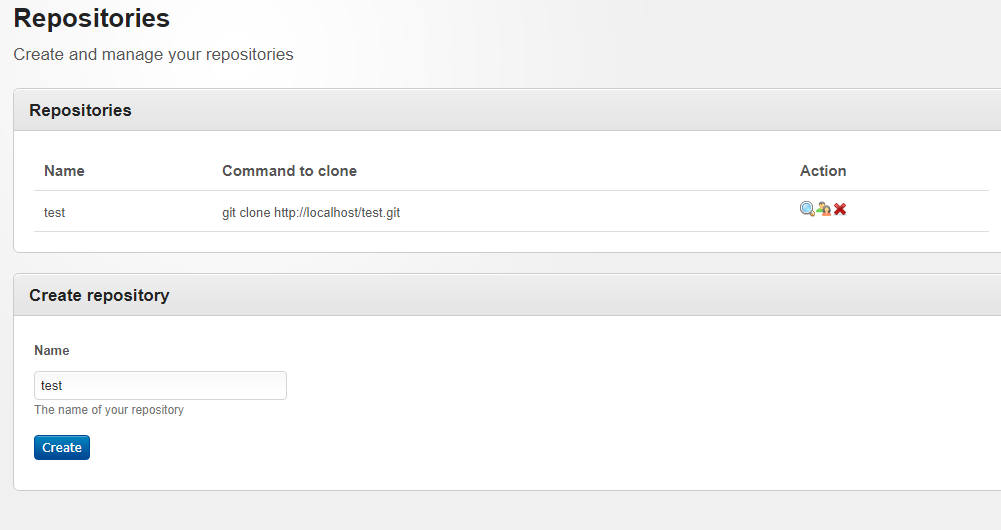Viewport: 1001px width, 530px height.
Task: View the test repository with magnifier icon
Action: 807,209
